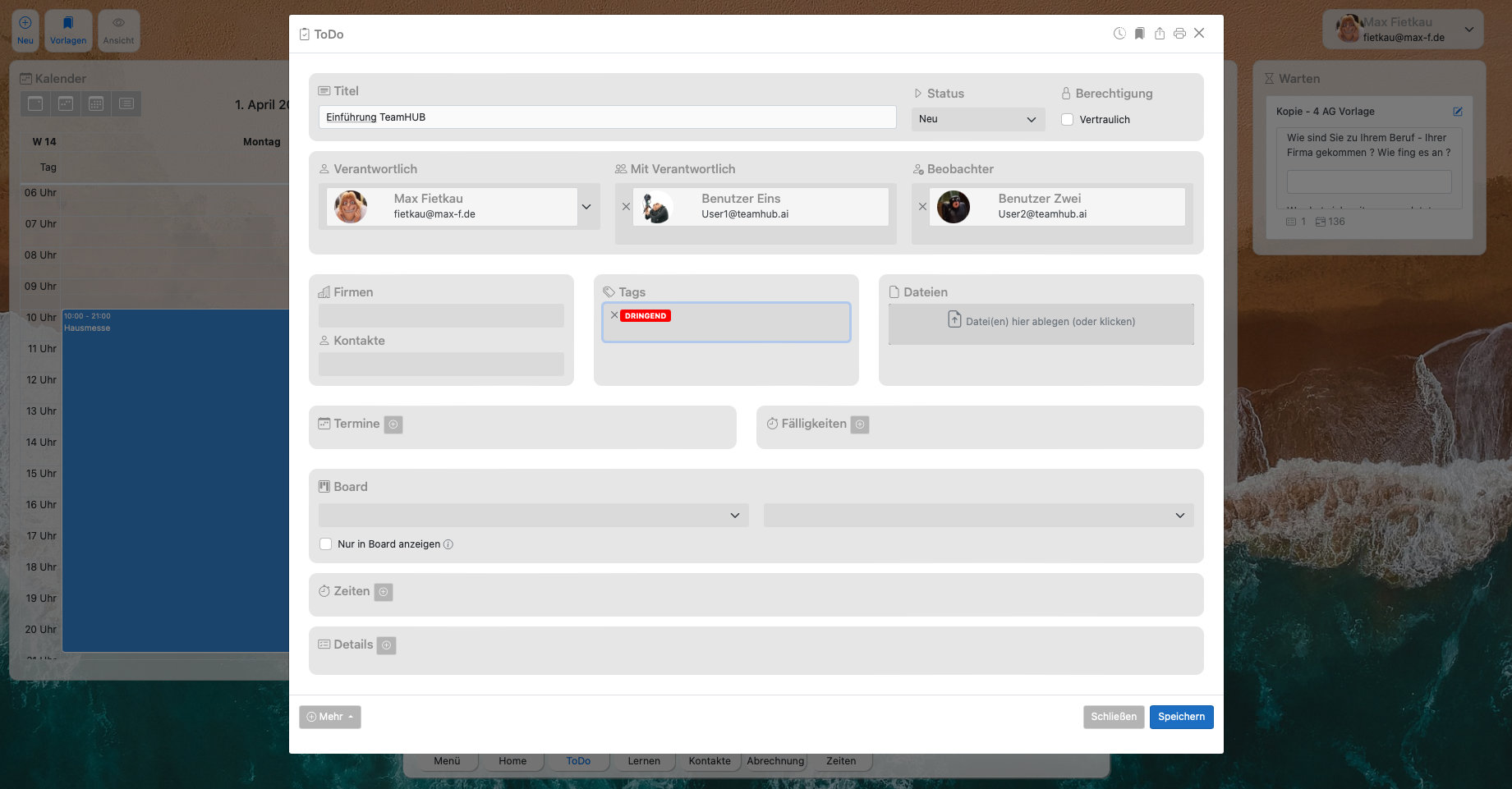This screenshot has height=789, width=1512.
Task: Click Datei(en) hier ablegen upload area
Action: pos(1041,323)
